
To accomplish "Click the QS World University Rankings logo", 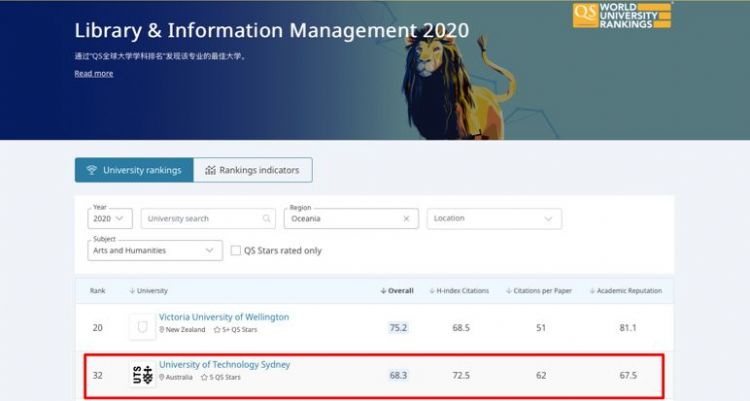I will coord(622,15).
